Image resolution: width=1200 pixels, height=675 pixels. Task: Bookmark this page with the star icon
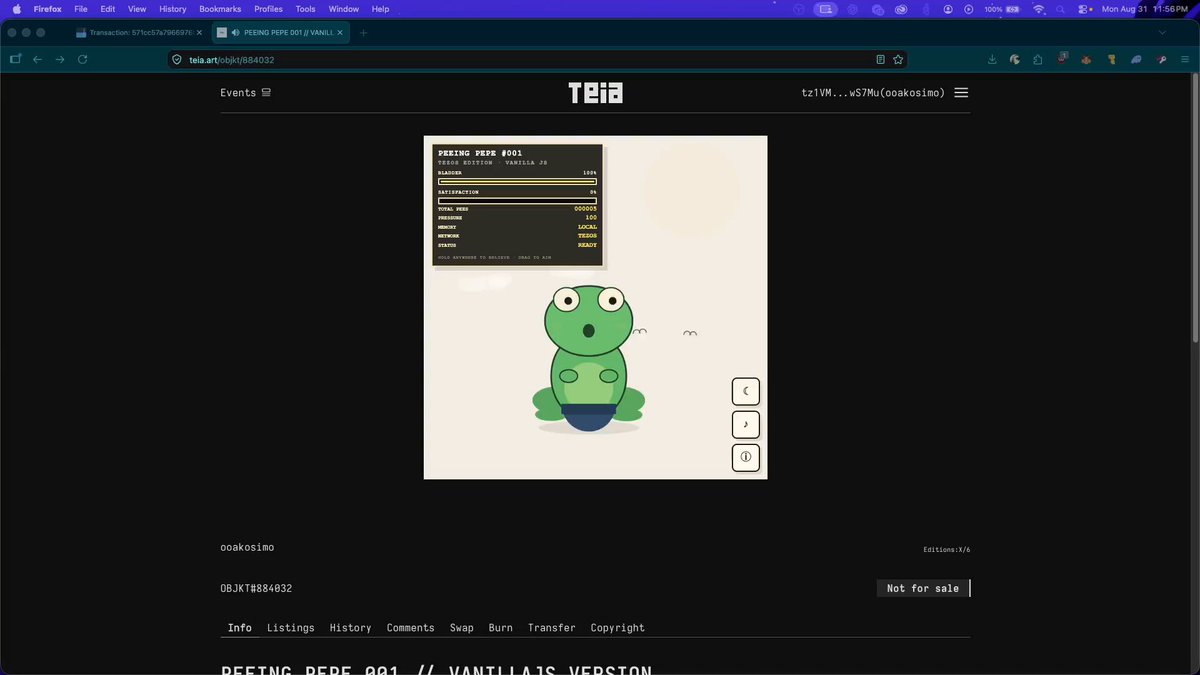point(898,60)
